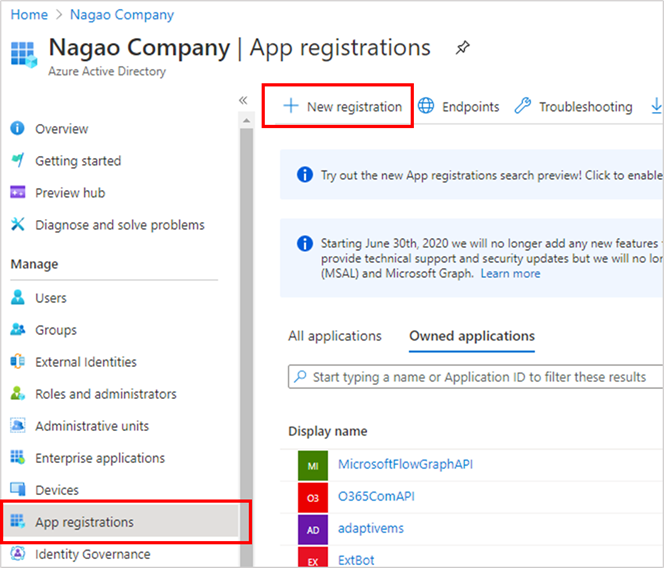
Task: Click the Administrative units icon
Action: 17,425
